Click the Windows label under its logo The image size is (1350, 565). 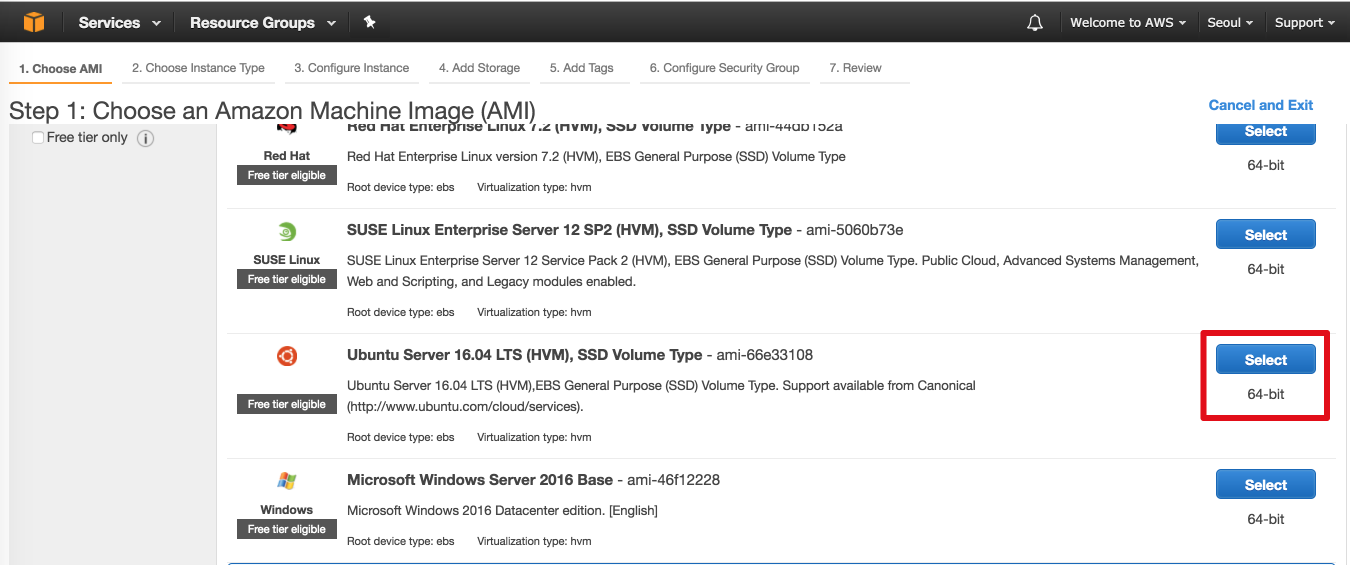coord(287,510)
